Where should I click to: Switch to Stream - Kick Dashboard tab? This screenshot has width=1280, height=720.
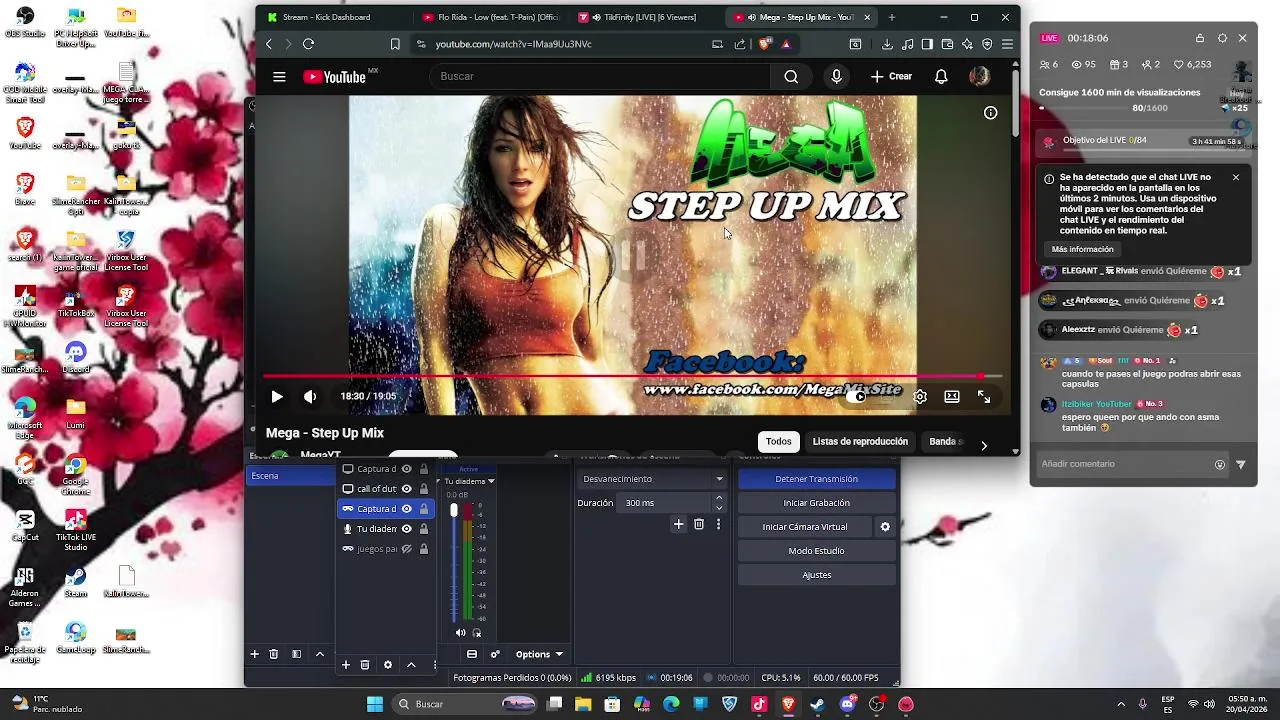click(x=327, y=17)
